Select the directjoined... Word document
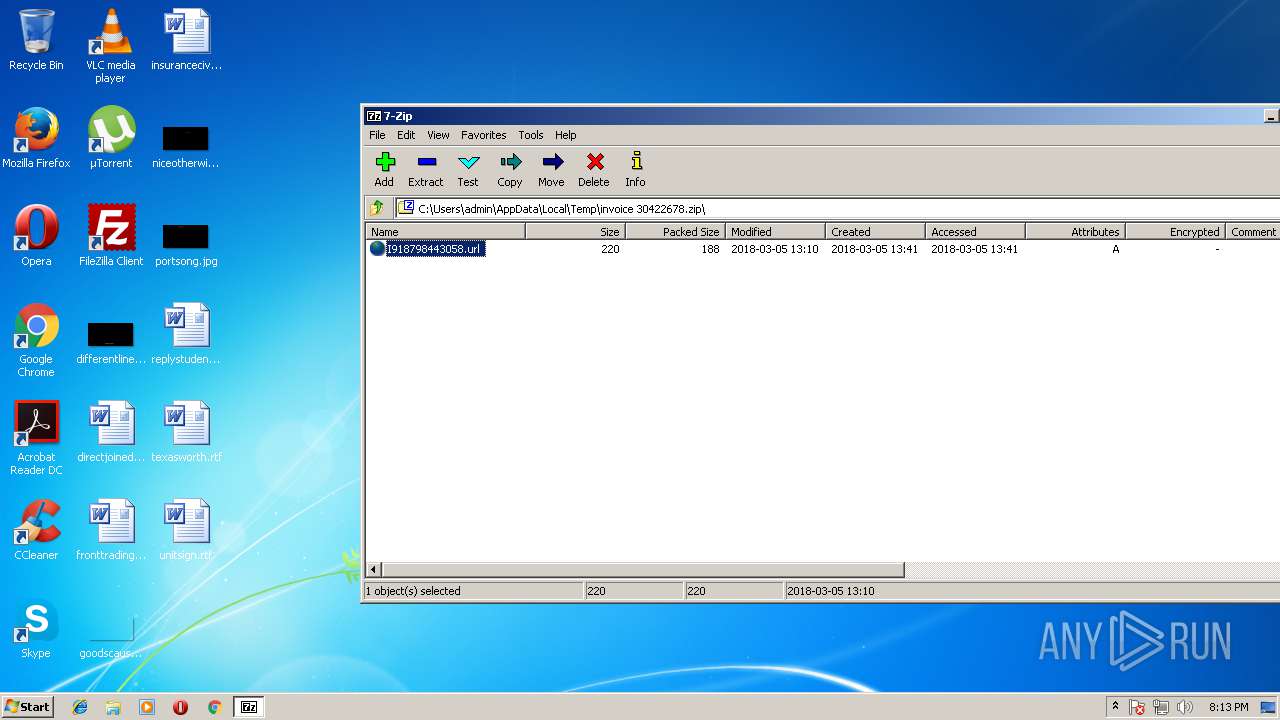1280x720 pixels. tap(111, 432)
